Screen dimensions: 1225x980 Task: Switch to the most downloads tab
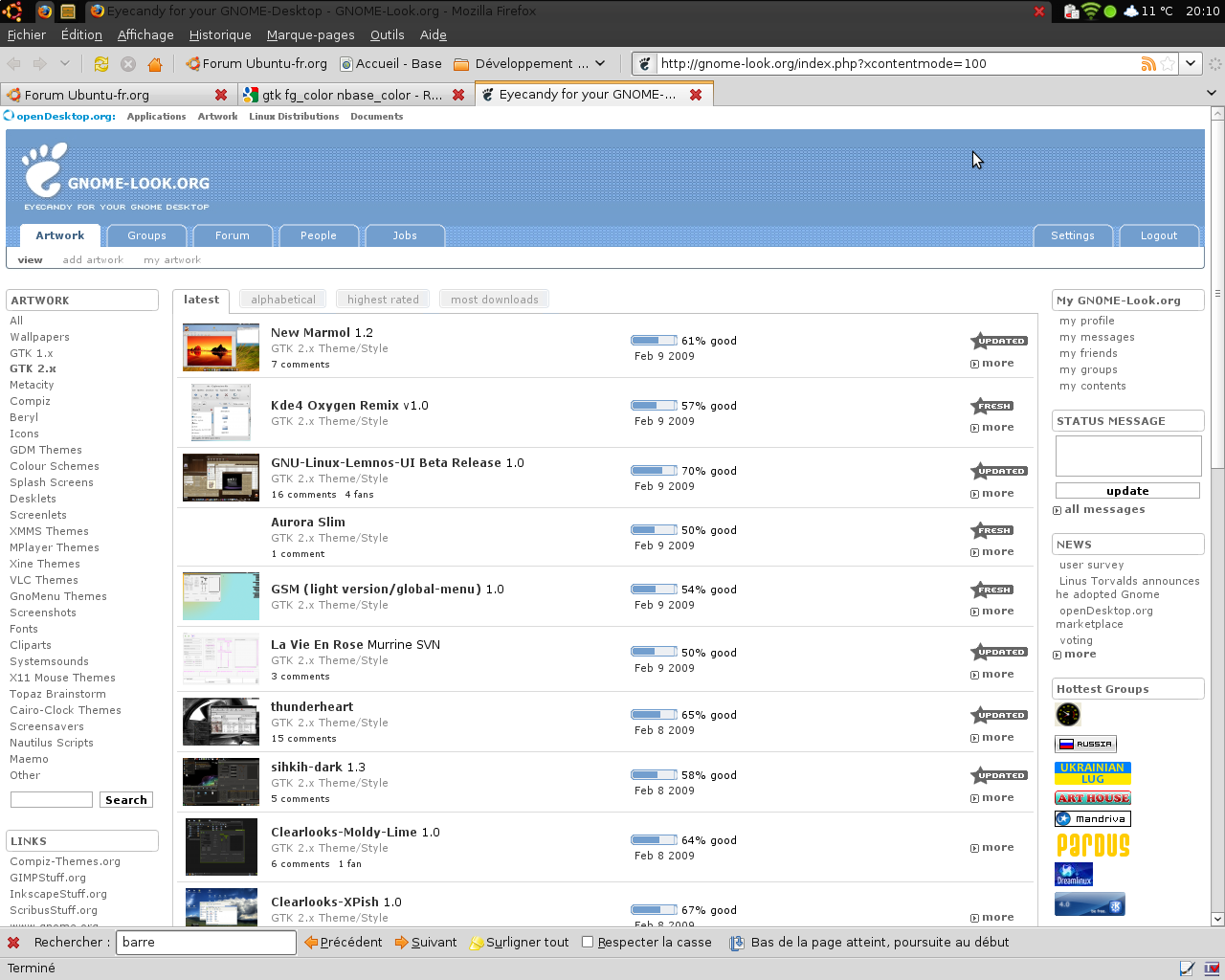point(495,300)
